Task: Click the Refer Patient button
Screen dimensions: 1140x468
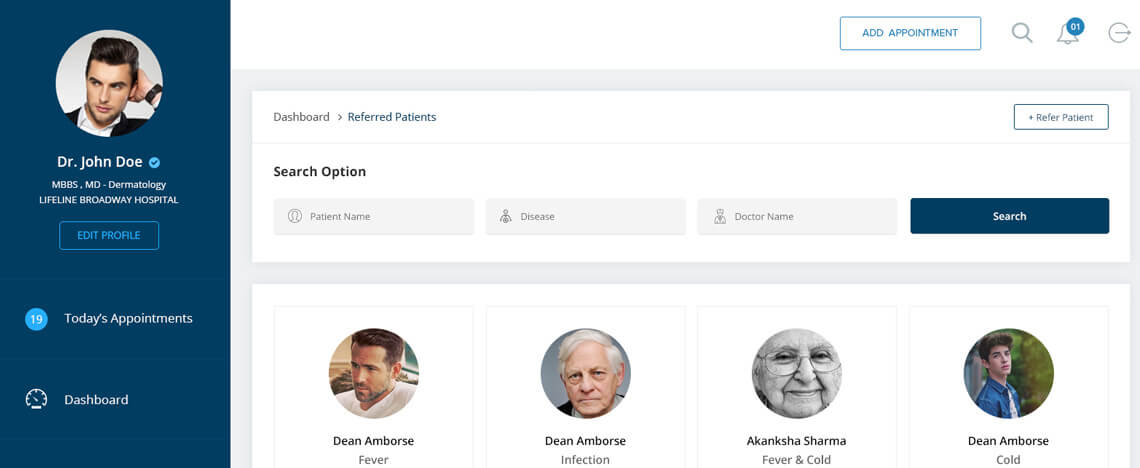Action: 1060,117
